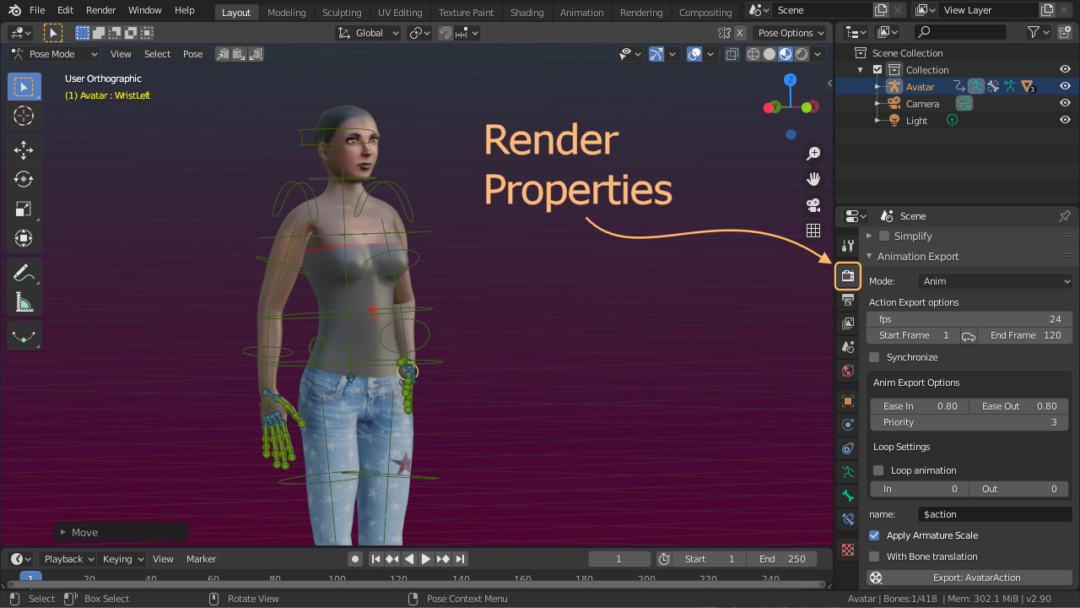Hide the Camera object in the outliner
This screenshot has width=1080, height=608.
1065,103
